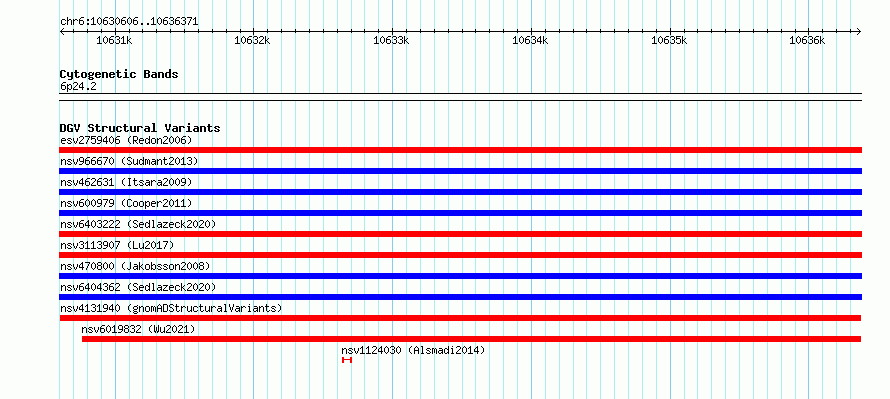Viewport: 890px width, 399px height.
Task: Click the 10633k ruler tick label
Action: [391, 40]
